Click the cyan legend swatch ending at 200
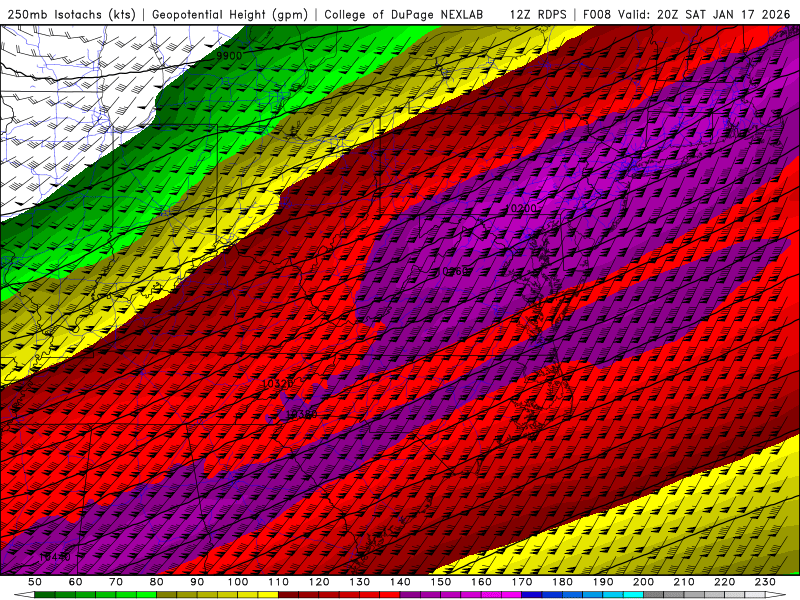Viewport: 800px width, 600px height. point(633,595)
